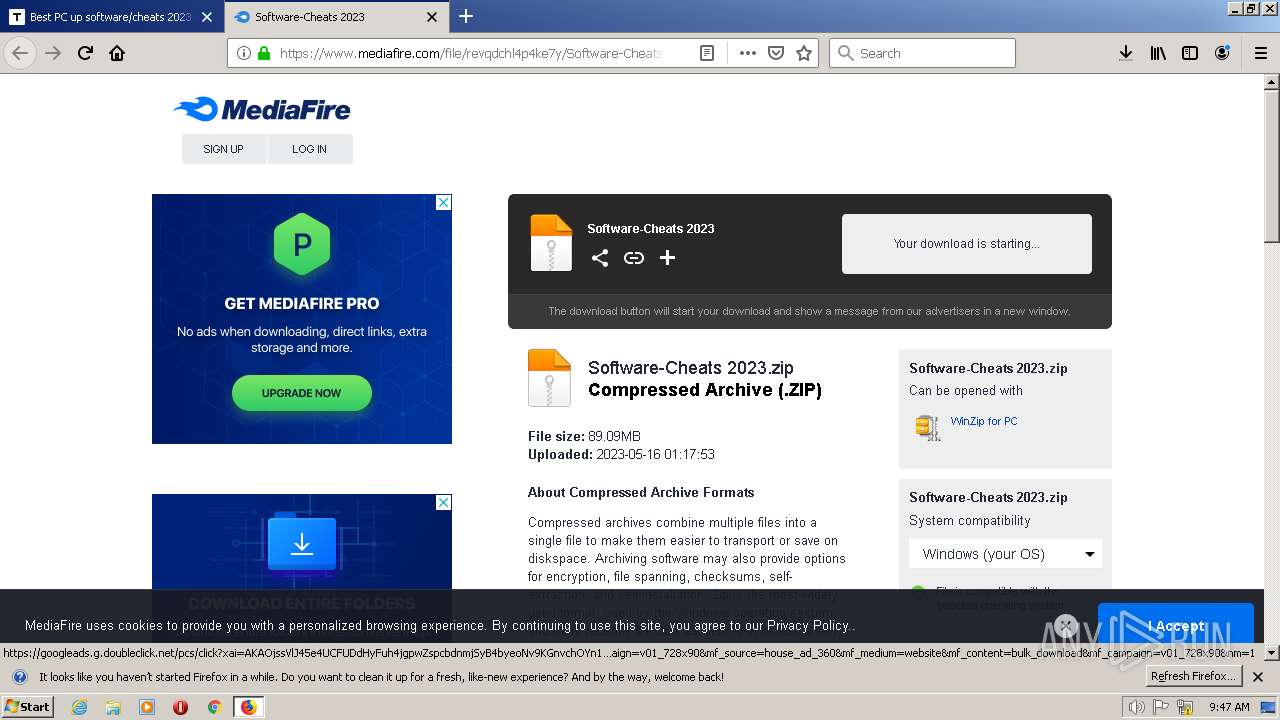Viewport: 1280px width, 720px height.
Task: Dismiss the Firefox refresh notification bar
Action: pyautogui.click(x=1258, y=677)
